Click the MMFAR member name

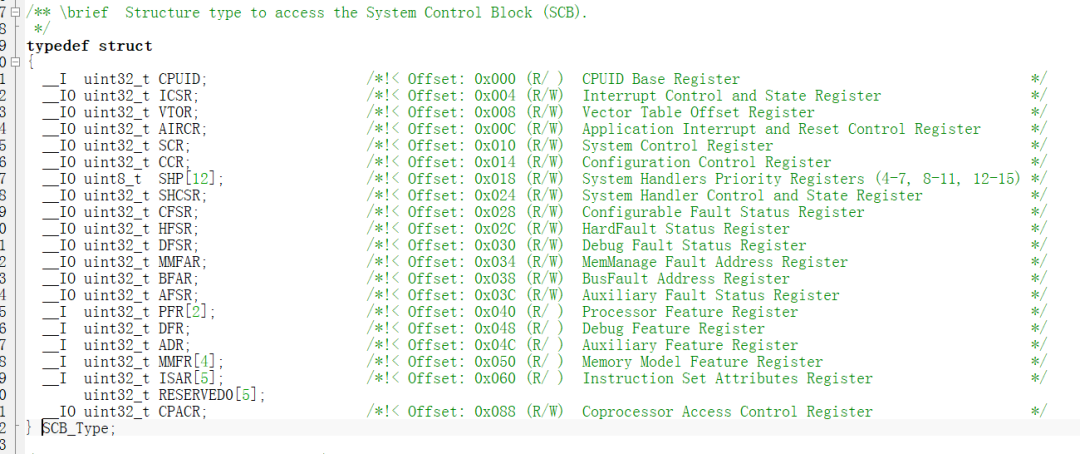pos(180,262)
